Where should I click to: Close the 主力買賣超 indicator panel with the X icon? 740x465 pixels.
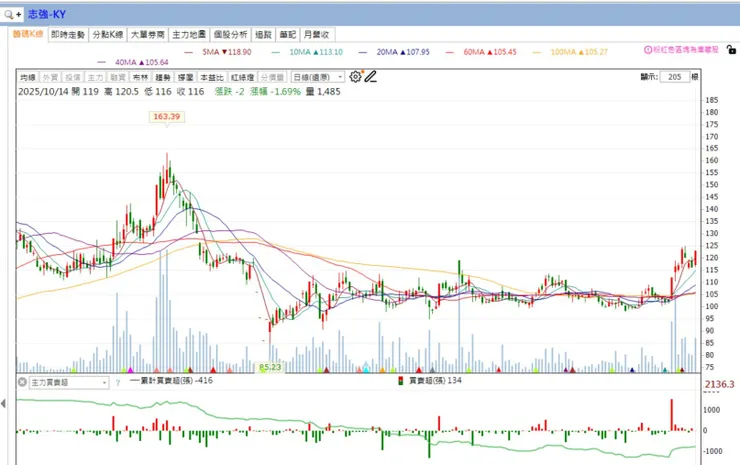[22, 381]
